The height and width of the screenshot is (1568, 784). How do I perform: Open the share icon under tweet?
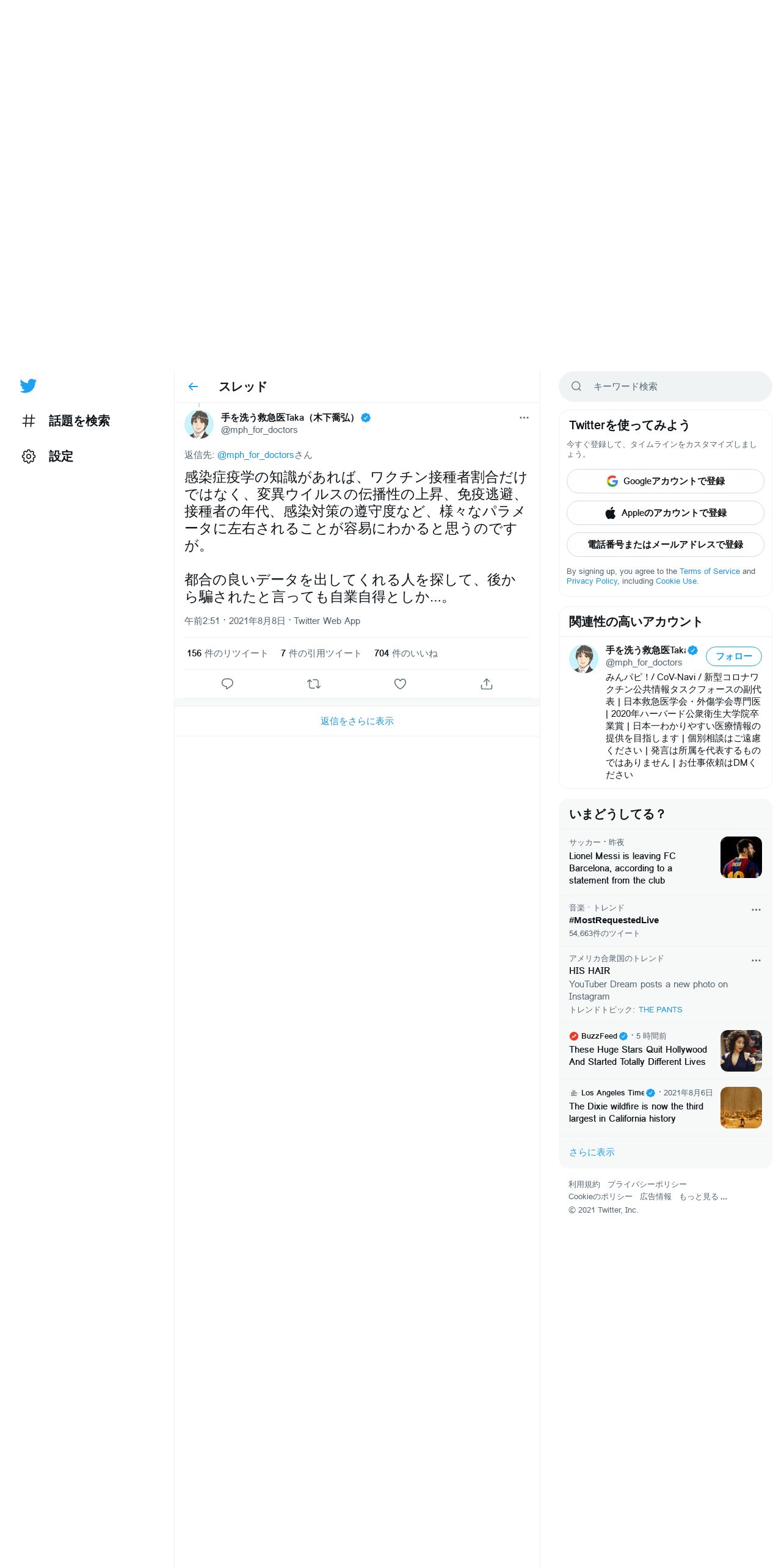(x=487, y=684)
